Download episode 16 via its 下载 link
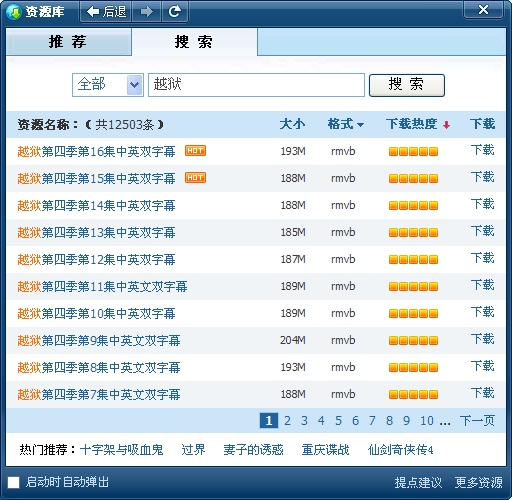The image size is (512, 500). coord(482,150)
